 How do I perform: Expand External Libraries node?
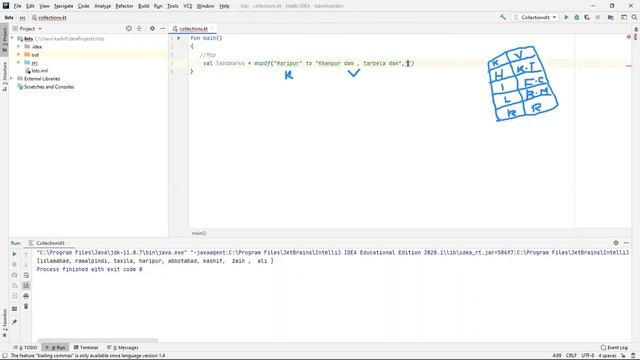tap(12, 78)
